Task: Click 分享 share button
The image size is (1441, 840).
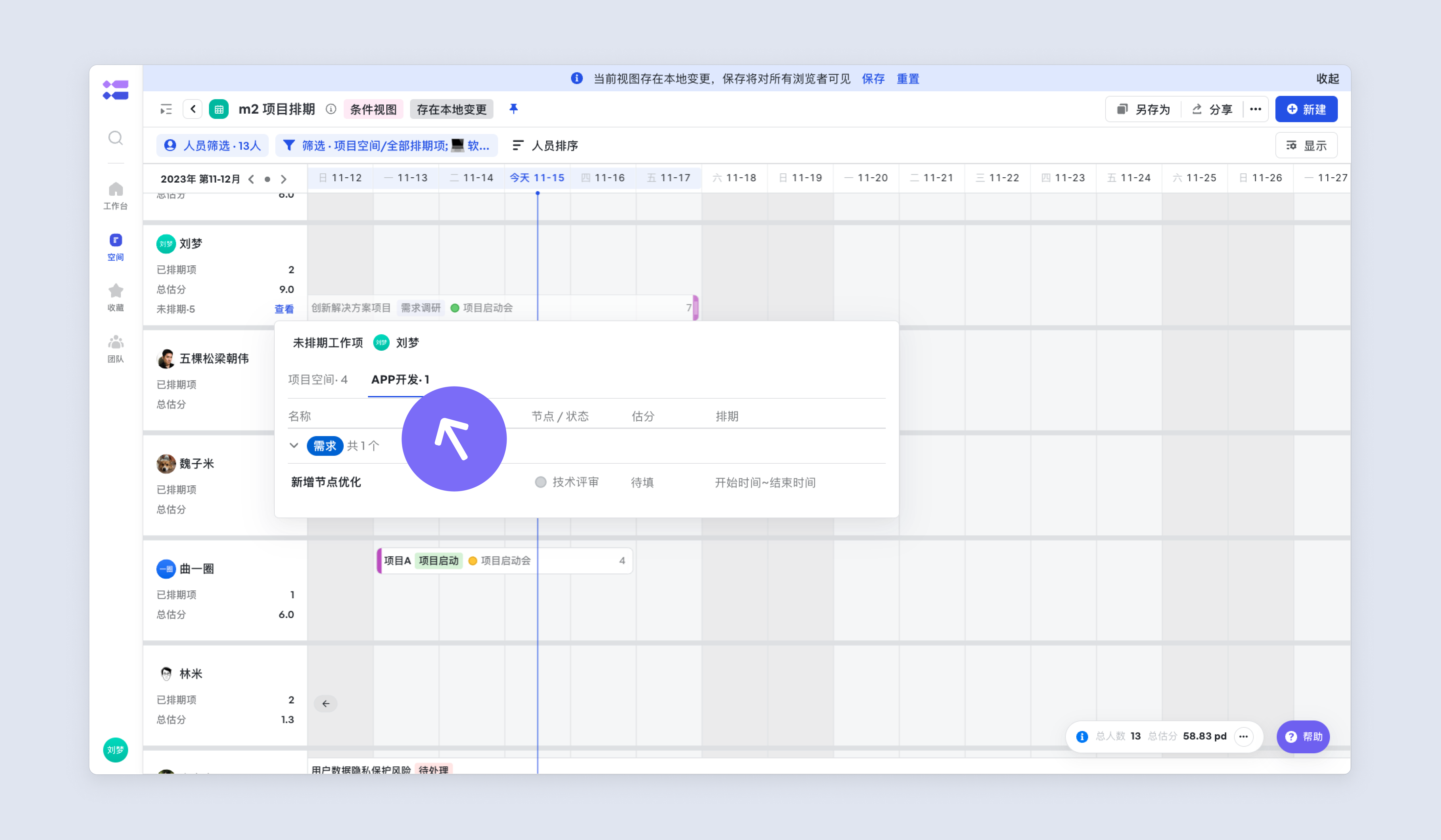Action: [x=1212, y=109]
